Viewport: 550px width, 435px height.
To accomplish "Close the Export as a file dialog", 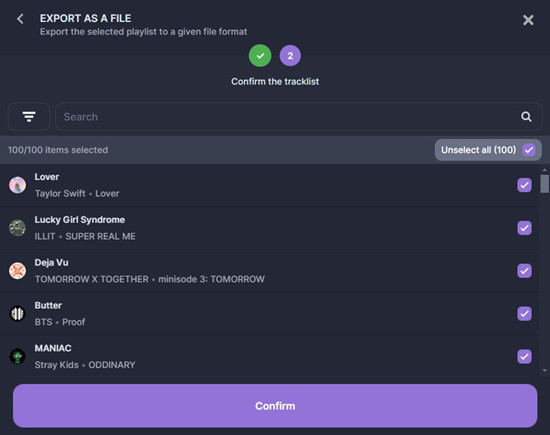I will tap(528, 20).
